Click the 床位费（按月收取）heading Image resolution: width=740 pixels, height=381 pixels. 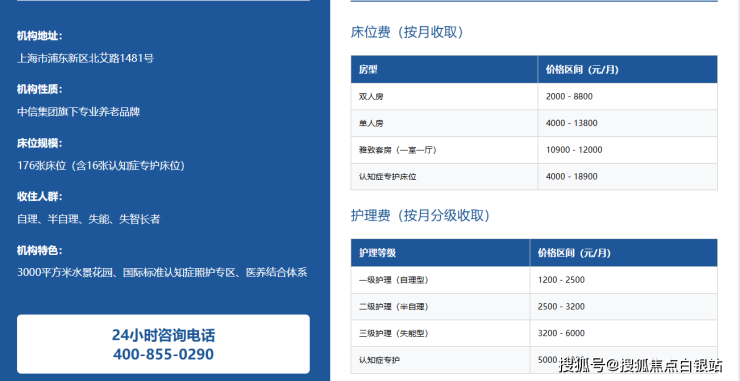407,33
